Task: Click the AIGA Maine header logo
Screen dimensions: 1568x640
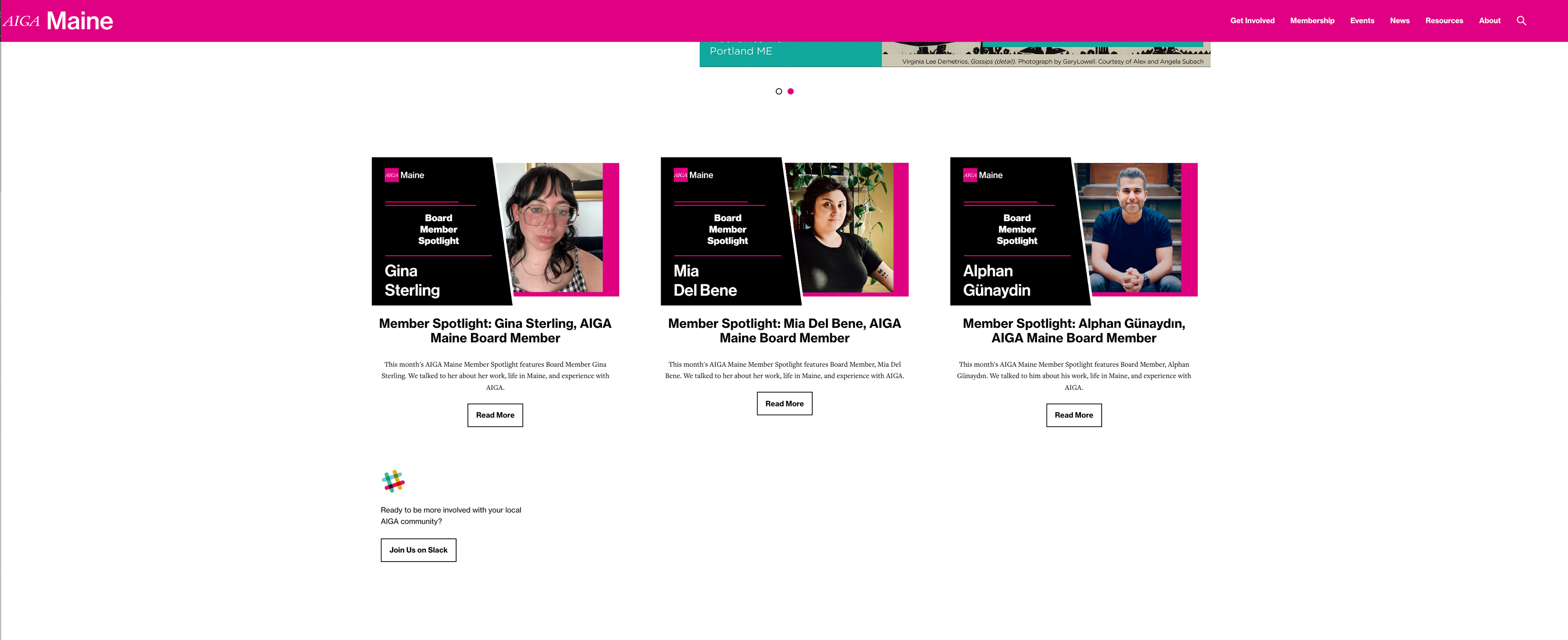Action: click(58, 21)
